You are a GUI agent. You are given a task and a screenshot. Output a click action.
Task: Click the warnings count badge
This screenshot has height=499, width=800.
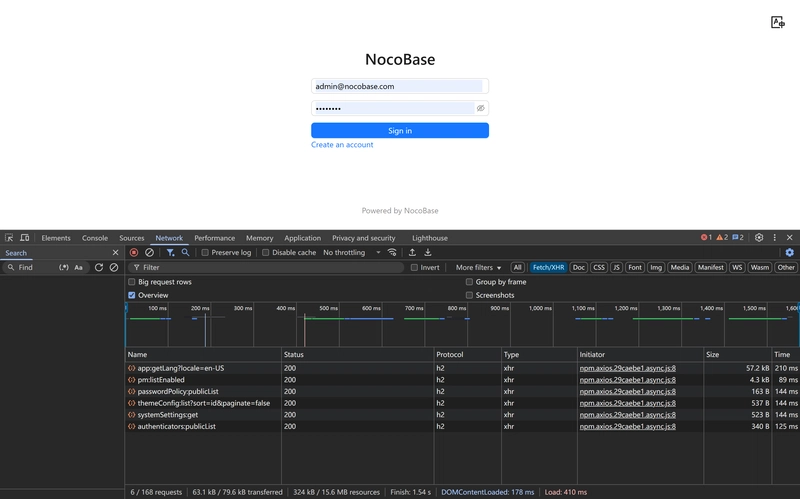pos(722,238)
